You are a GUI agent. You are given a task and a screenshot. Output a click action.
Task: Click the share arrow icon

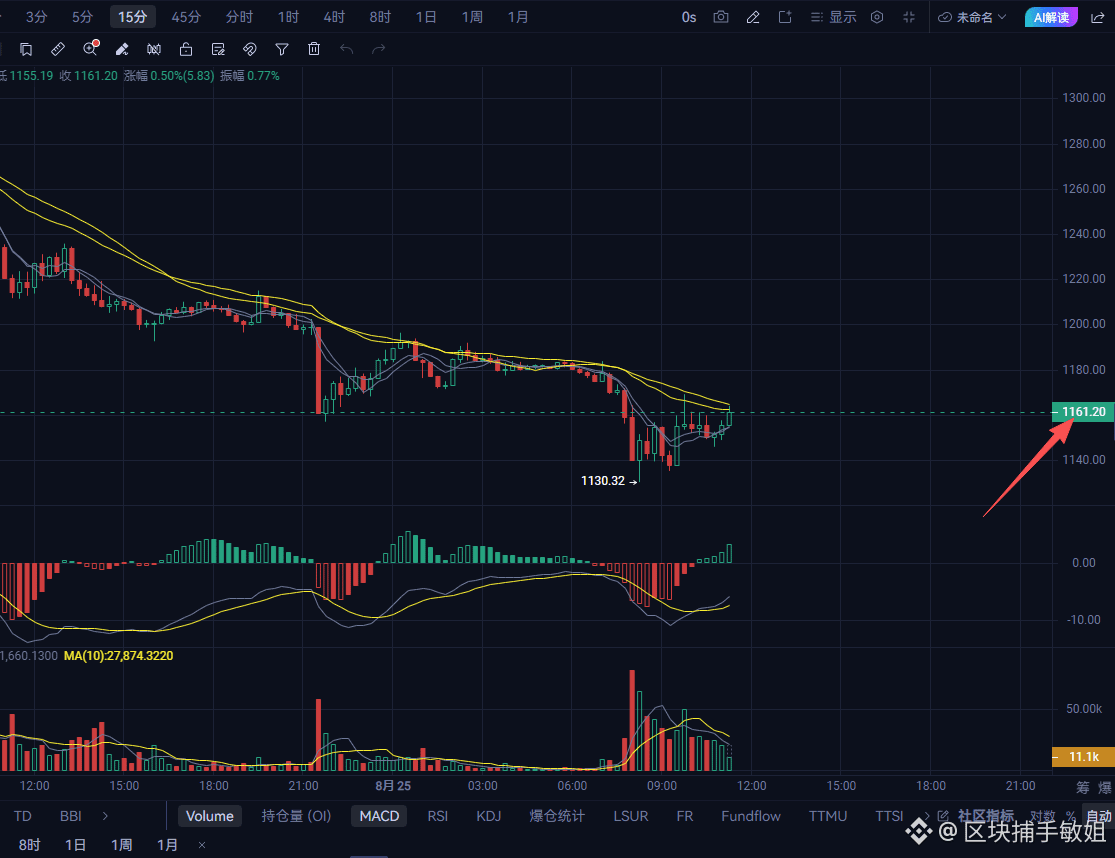point(1098,17)
